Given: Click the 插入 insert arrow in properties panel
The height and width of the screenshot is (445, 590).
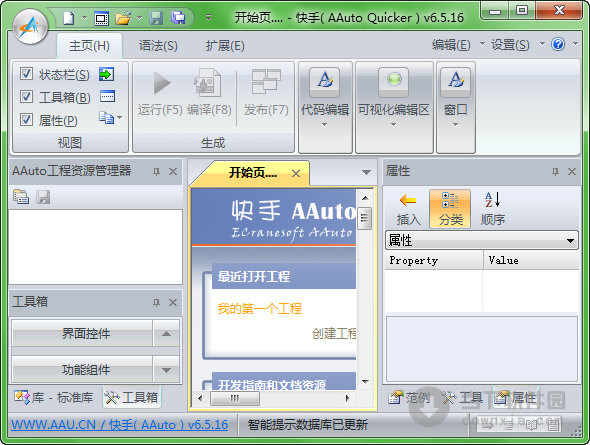Looking at the screenshot, I should pyautogui.click(x=408, y=209).
